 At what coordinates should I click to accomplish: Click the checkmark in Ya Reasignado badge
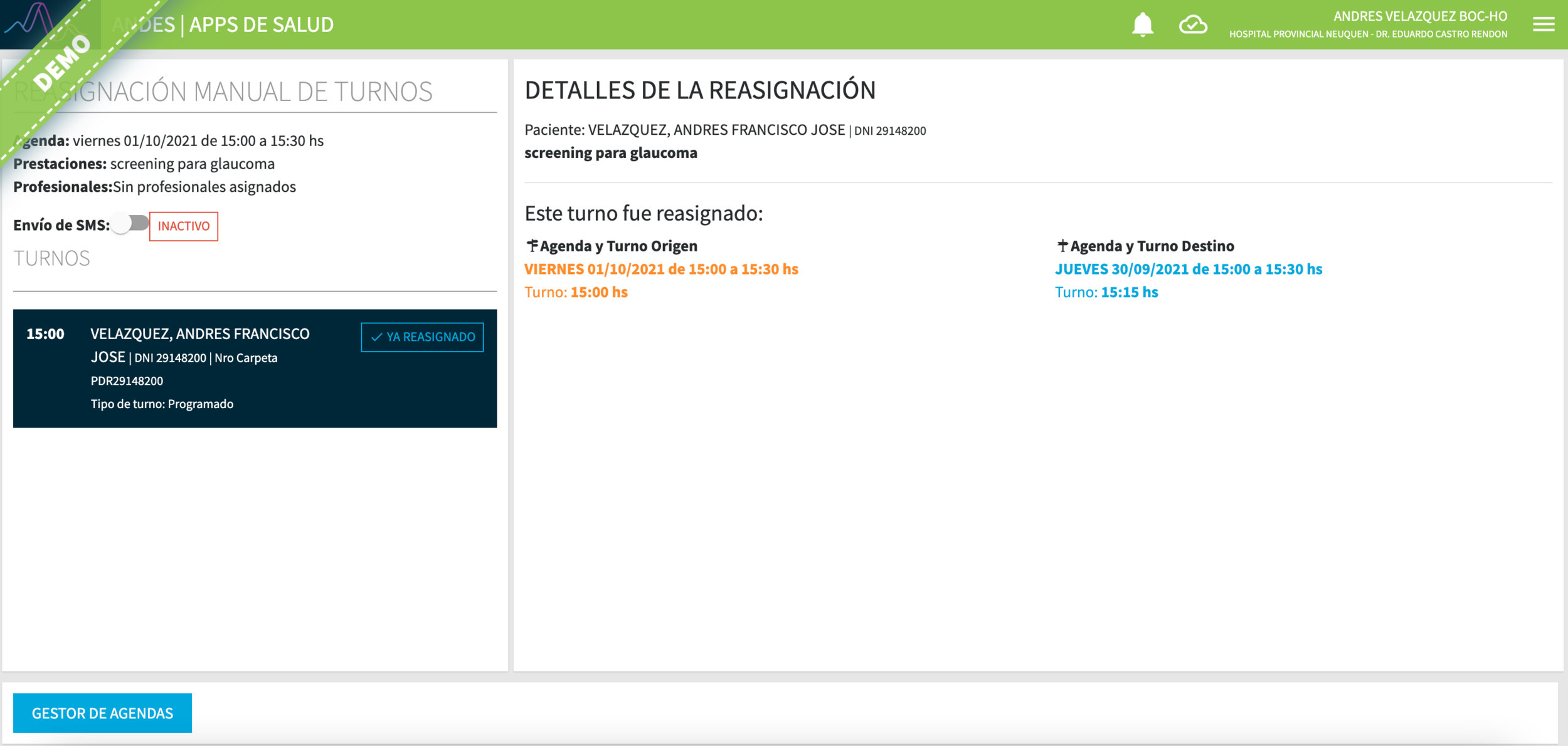(377, 337)
